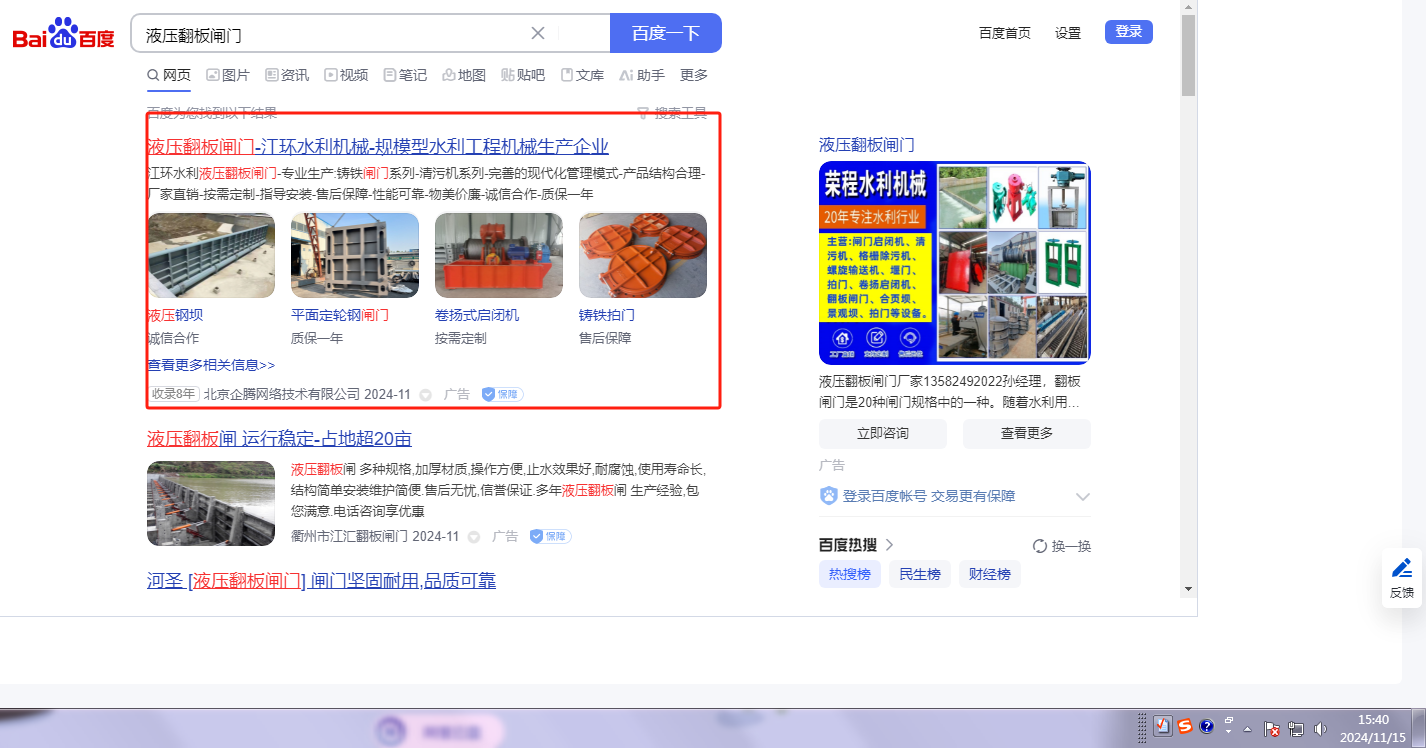Click the blue help question-mark tray icon
The height and width of the screenshot is (748, 1426).
(x=1207, y=727)
